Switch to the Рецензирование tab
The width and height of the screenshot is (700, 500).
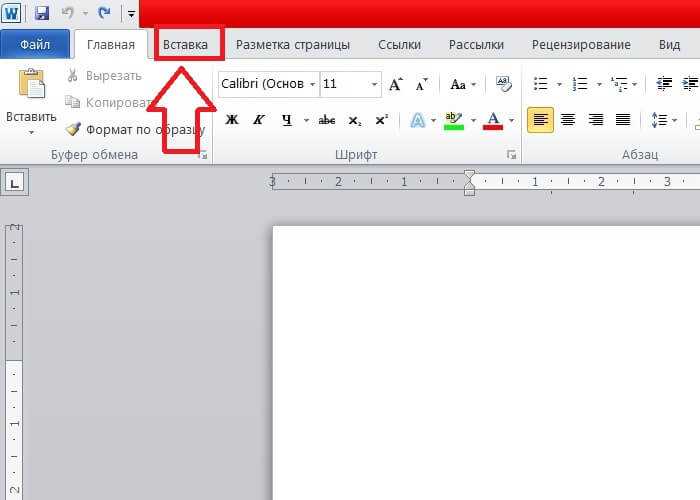(x=581, y=45)
